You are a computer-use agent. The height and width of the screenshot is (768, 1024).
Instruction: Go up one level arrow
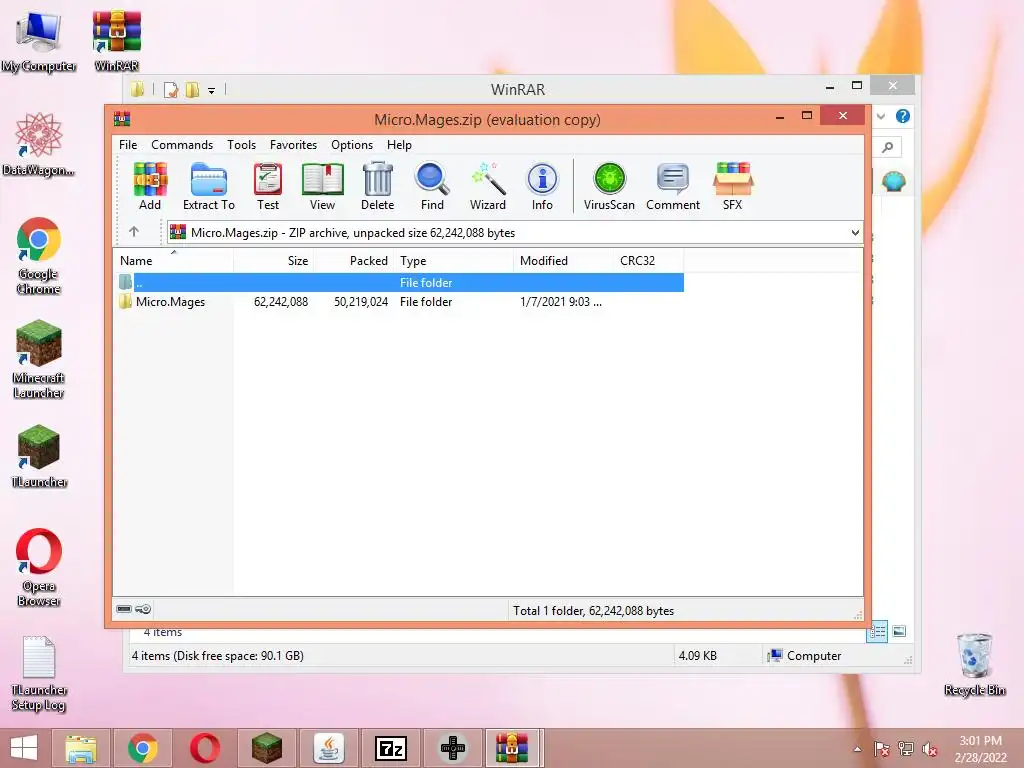click(x=134, y=232)
